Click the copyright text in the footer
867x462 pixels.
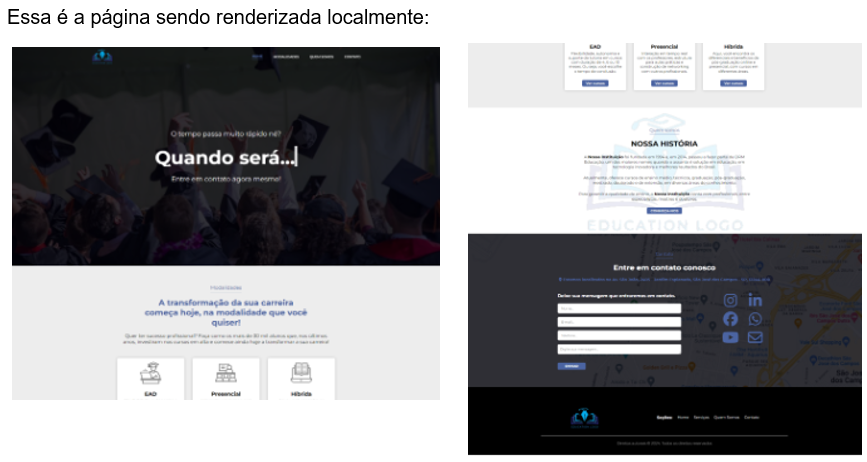(x=664, y=443)
